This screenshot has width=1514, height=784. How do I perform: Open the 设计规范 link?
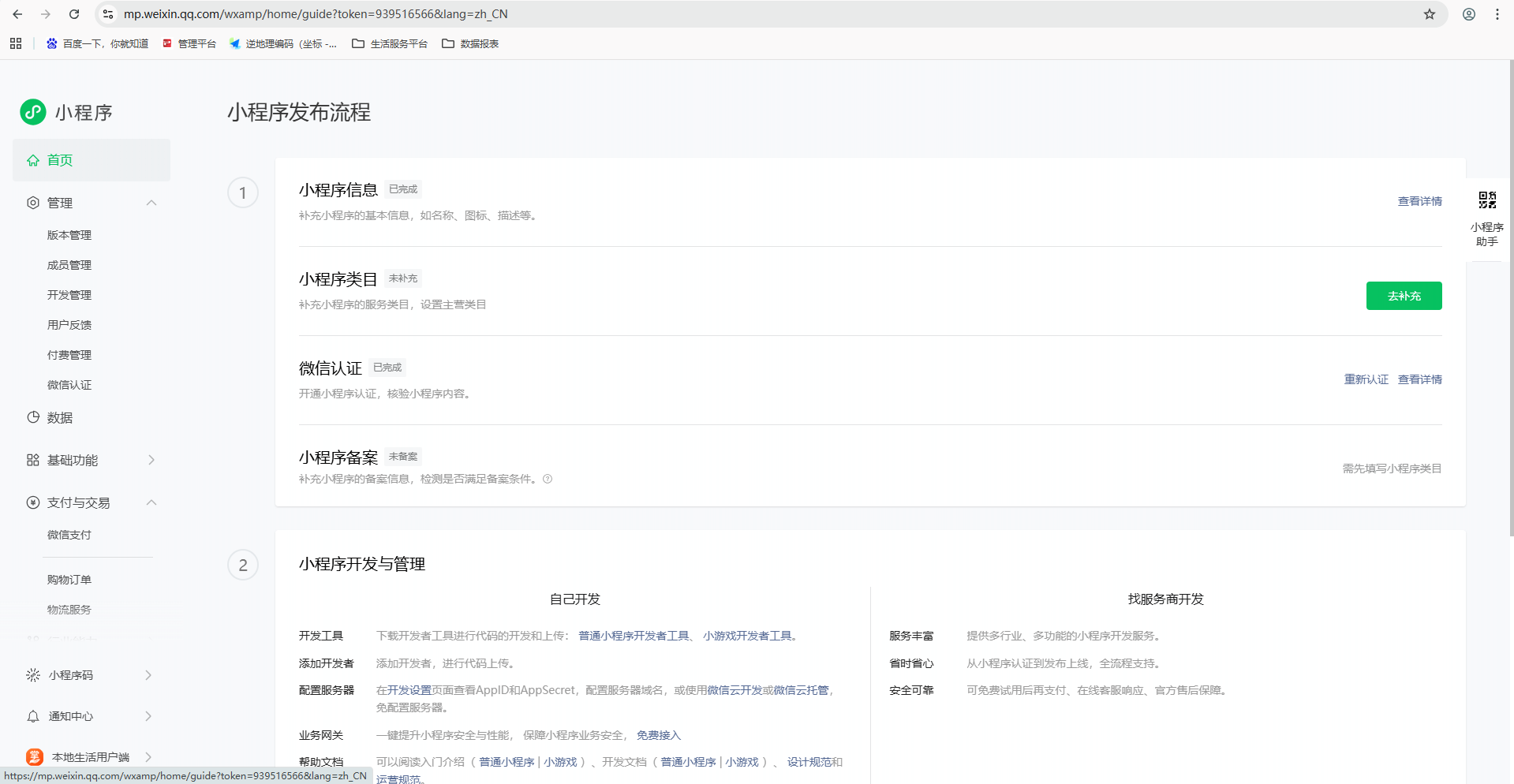pyautogui.click(x=809, y=762)
